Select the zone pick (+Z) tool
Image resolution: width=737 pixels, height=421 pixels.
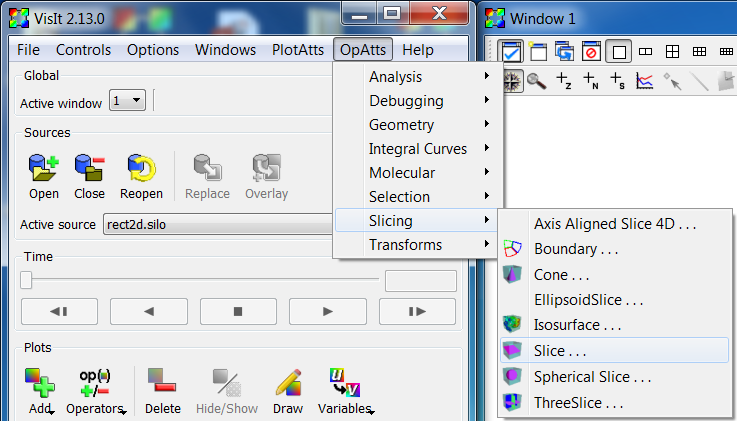point(564,81)
